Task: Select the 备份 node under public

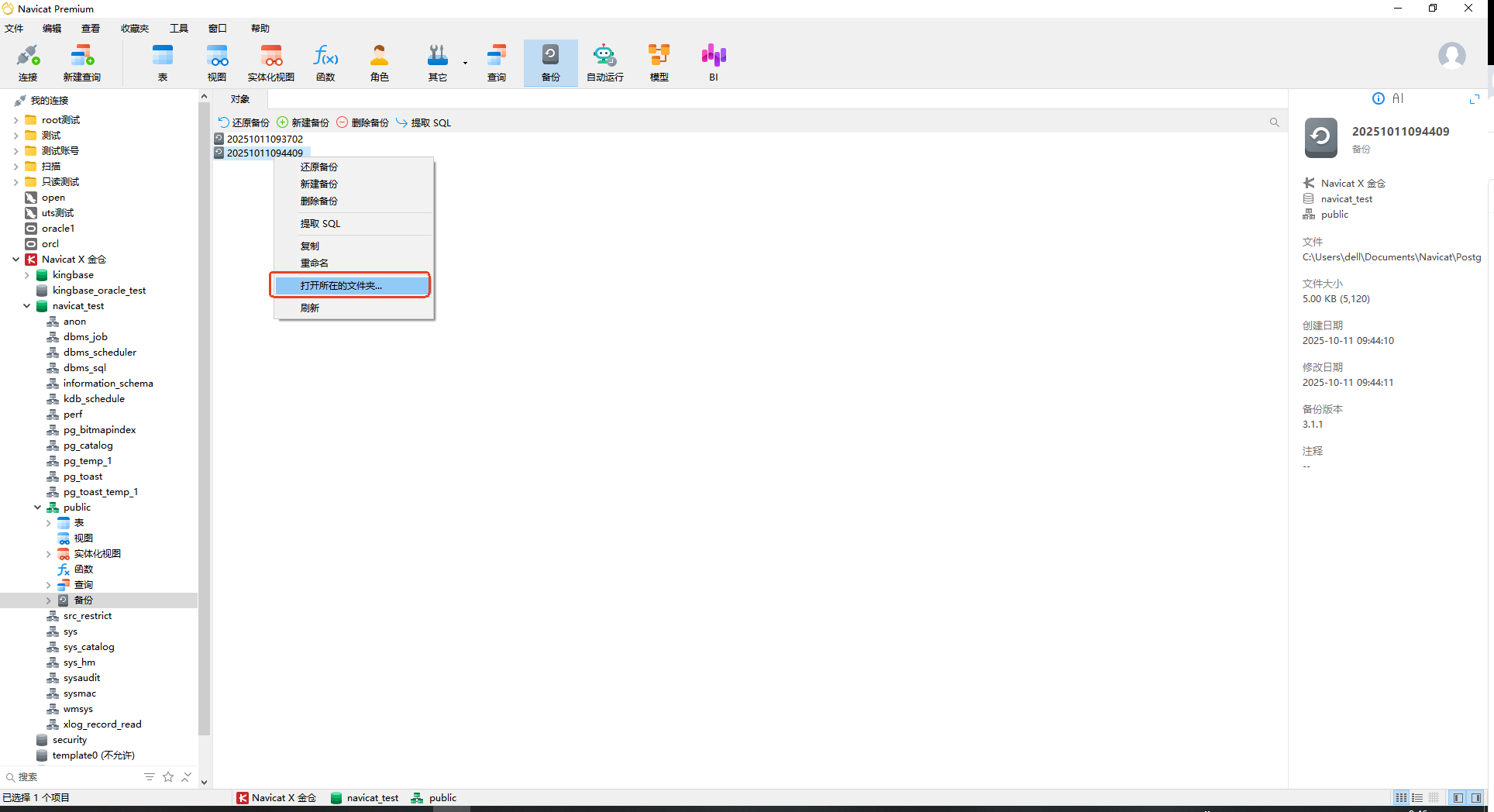Action: coord(84,600)
